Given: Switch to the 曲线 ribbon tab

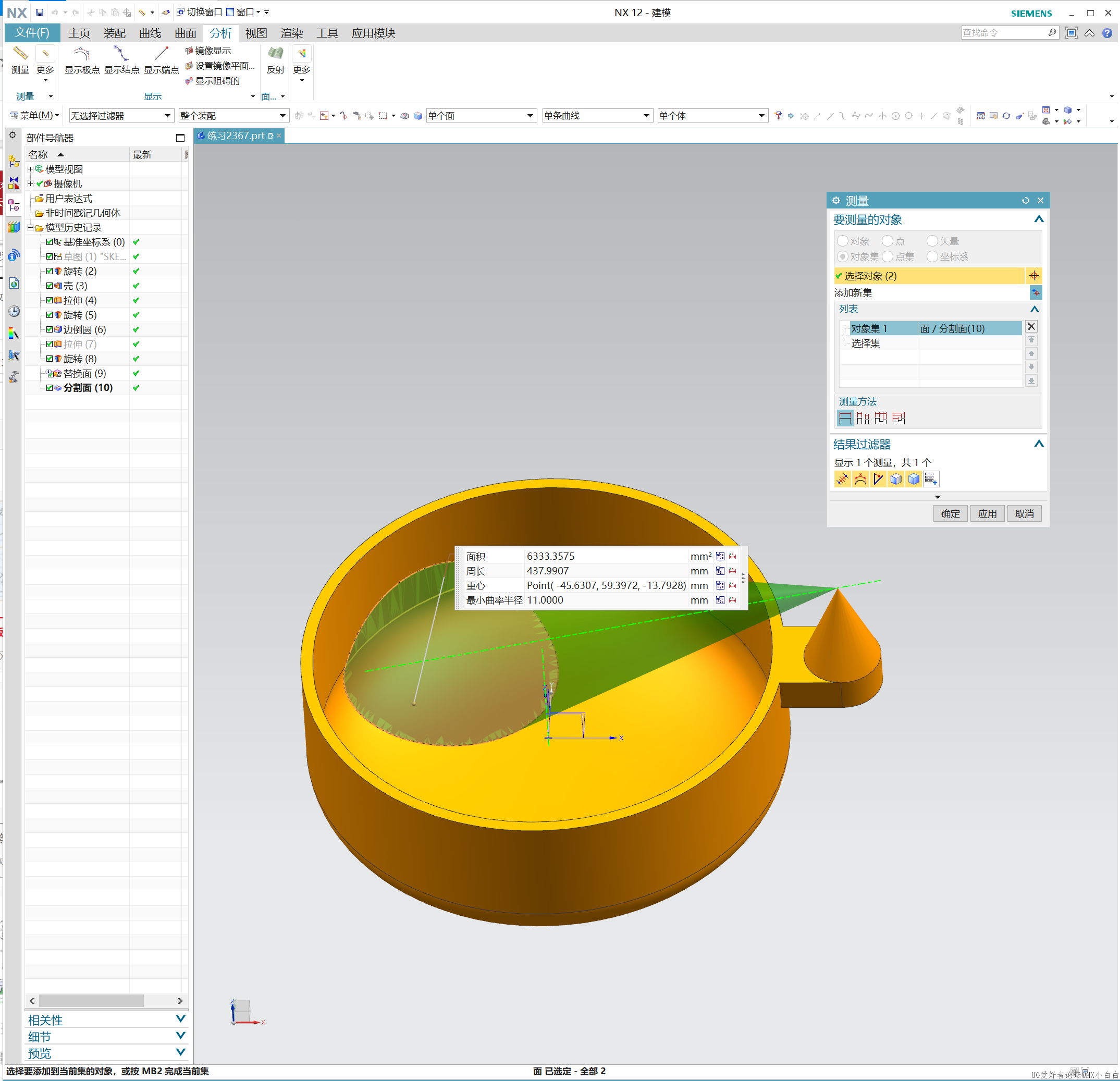Looking at the screenshot, I should (150, 33).
